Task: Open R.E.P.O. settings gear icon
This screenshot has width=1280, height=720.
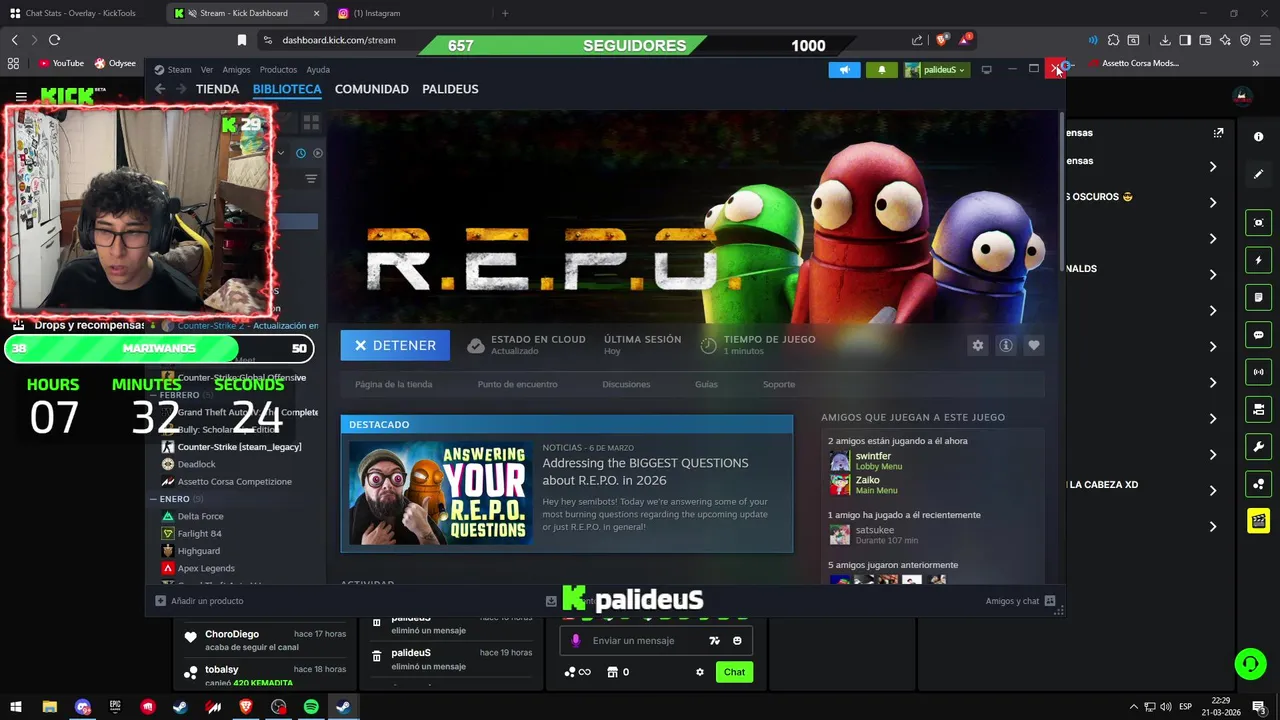Action: [978, 345]
